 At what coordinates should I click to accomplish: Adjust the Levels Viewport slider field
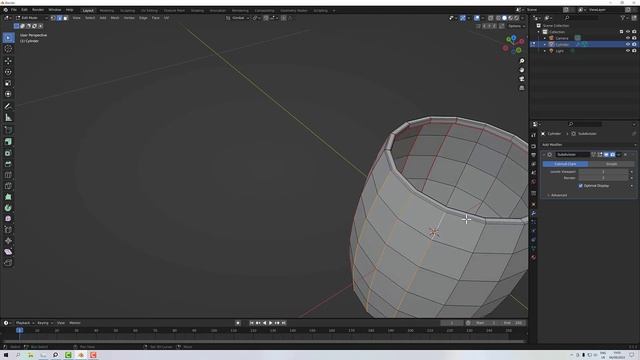[x=603, y=172]
